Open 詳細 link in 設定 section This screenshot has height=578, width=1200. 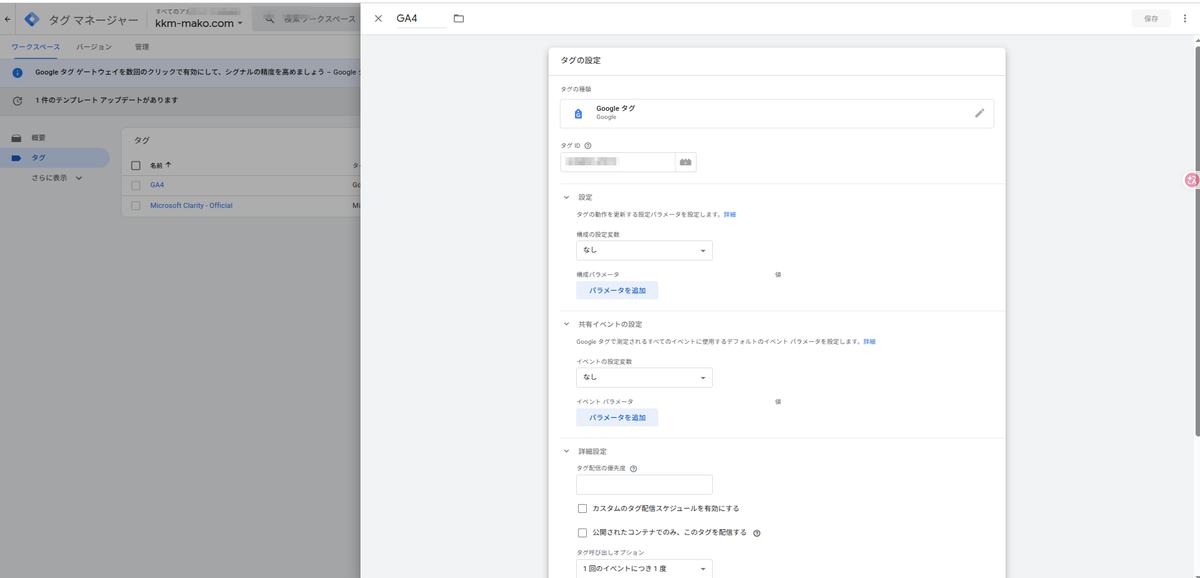pos(730,214)
